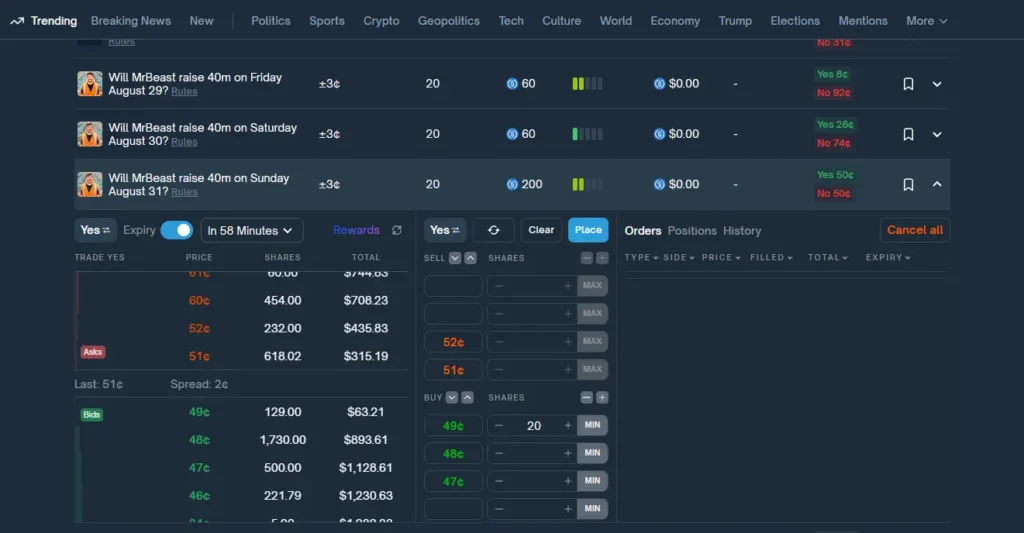The height and width of the screenshot is (533, 1024).
Task: Switch the order book Yes/No side toggle
Action: pyautogui.click(x=95, y=230)
